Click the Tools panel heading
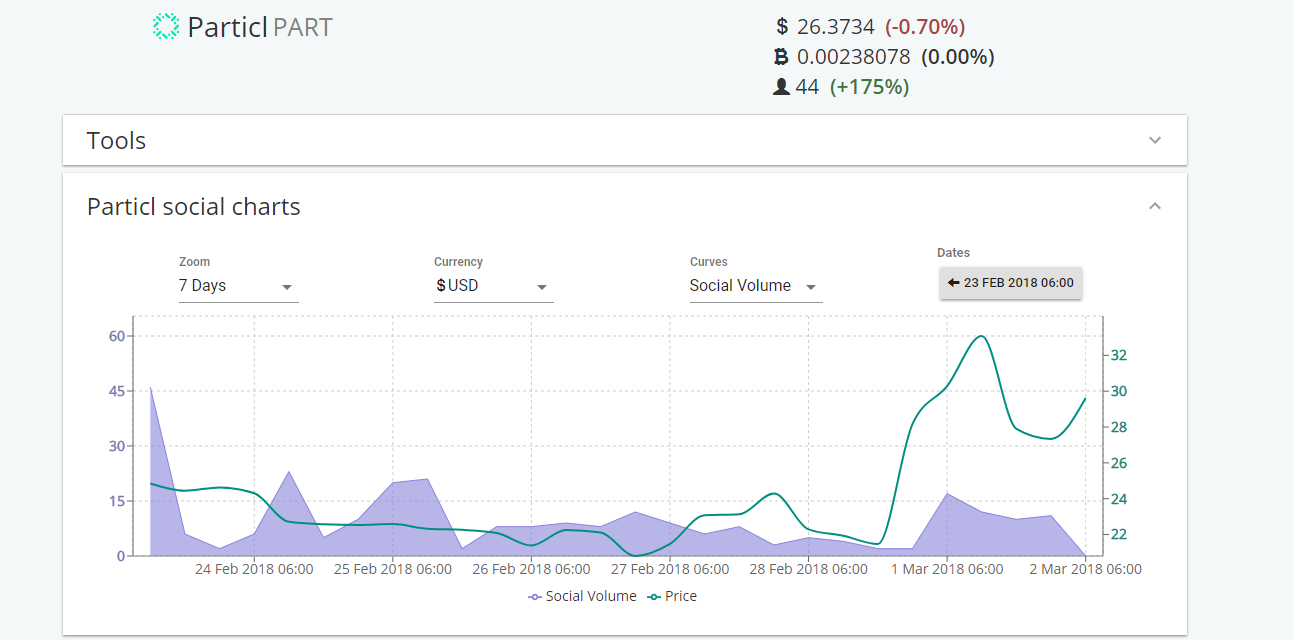This screenshot has height=640, width=1294. point(116,141)
